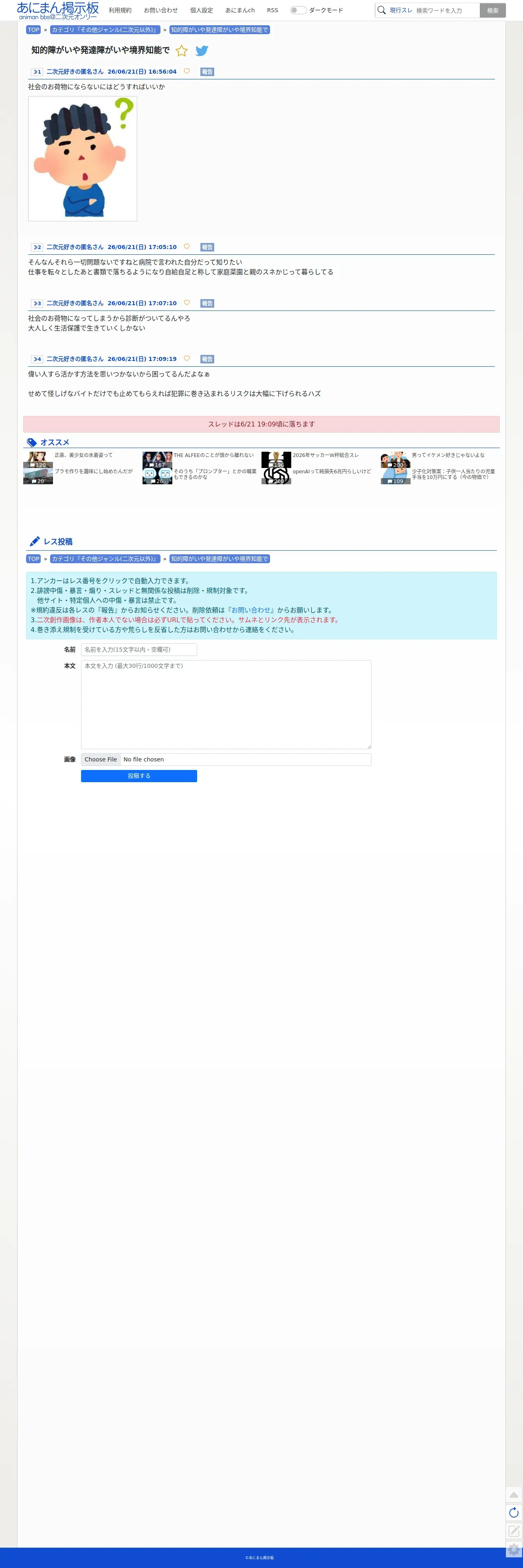Open 個人設定 in top navigation

click(x=202, y=10)
